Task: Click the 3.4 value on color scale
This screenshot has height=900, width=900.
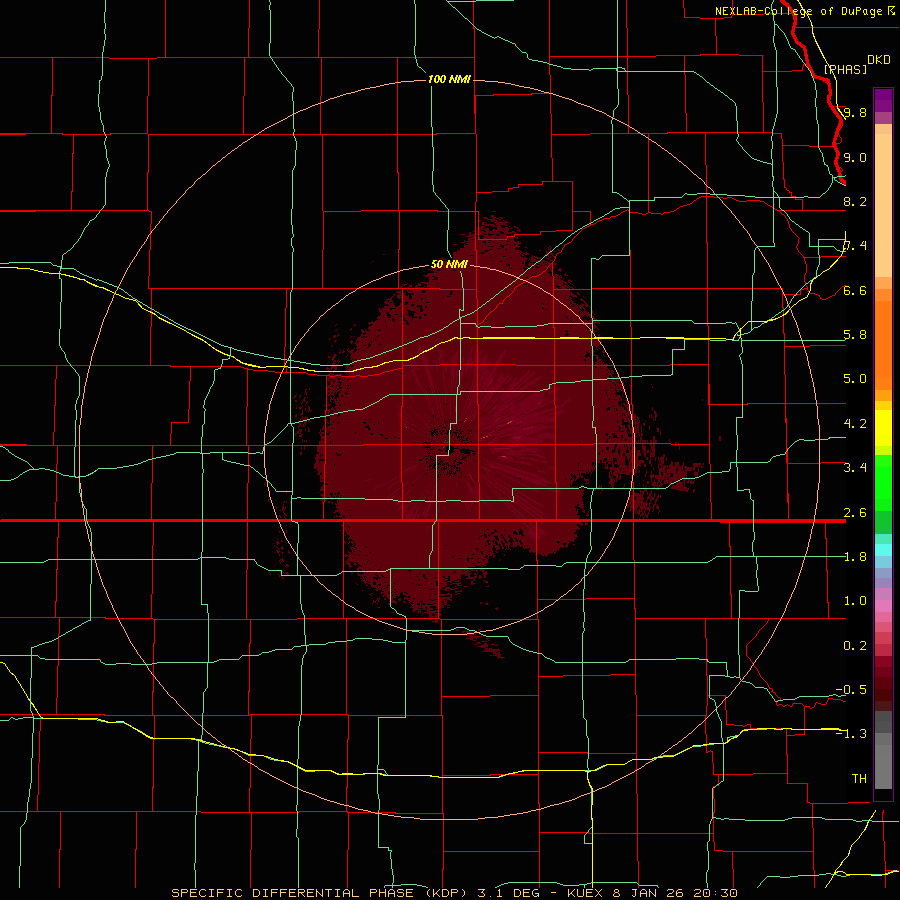Action: click(855, 468)
